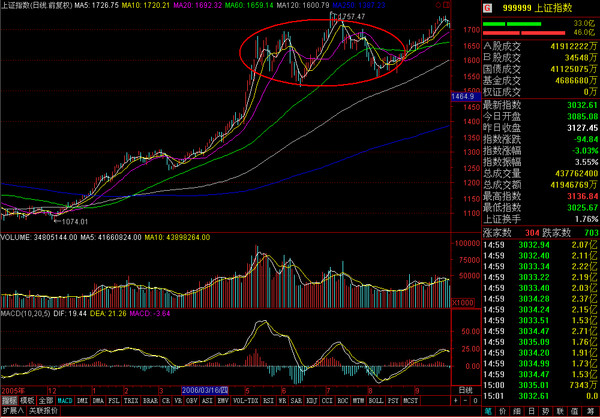The width and height of the screenshot is (600, 418).
Task: Switch indicator to SAR
Action: [296, 401]
